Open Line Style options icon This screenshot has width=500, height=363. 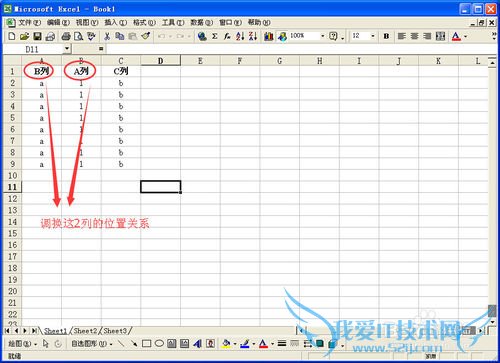(282, 343)
